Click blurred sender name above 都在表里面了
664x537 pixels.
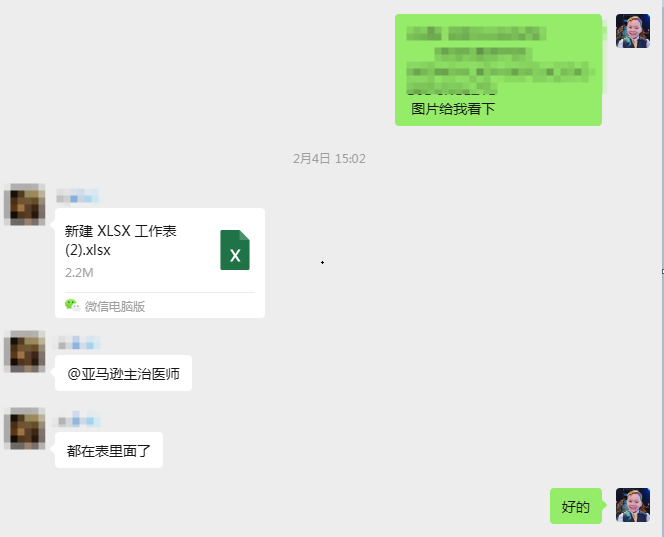(77, 420)
